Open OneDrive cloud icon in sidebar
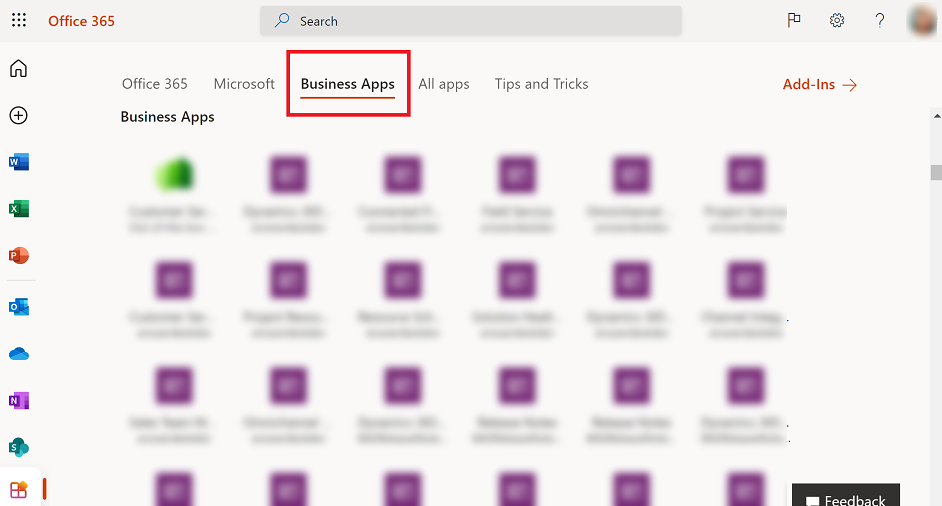Screen dimensions: 942x506 point(19,354)
